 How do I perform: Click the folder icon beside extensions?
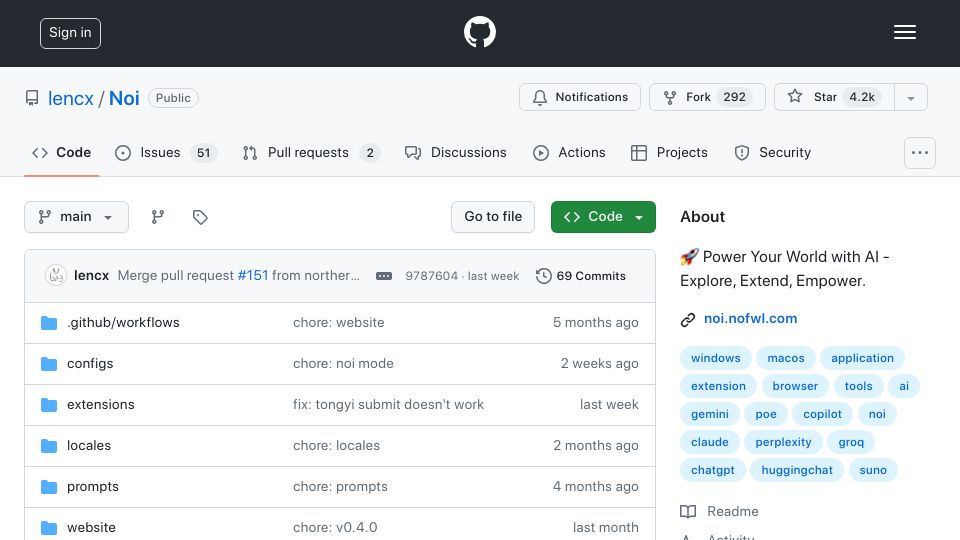[49, 405]
